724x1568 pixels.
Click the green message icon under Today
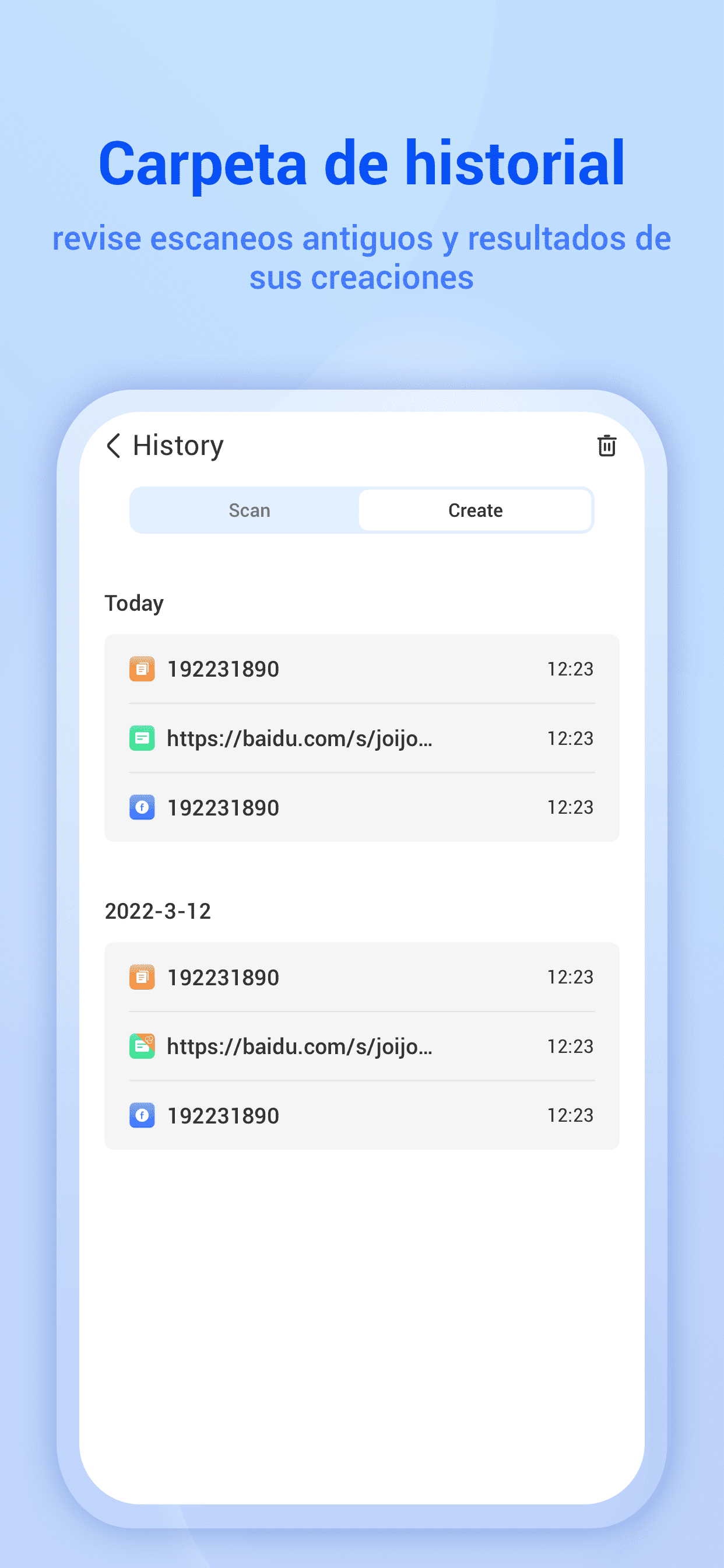point(142,738)
